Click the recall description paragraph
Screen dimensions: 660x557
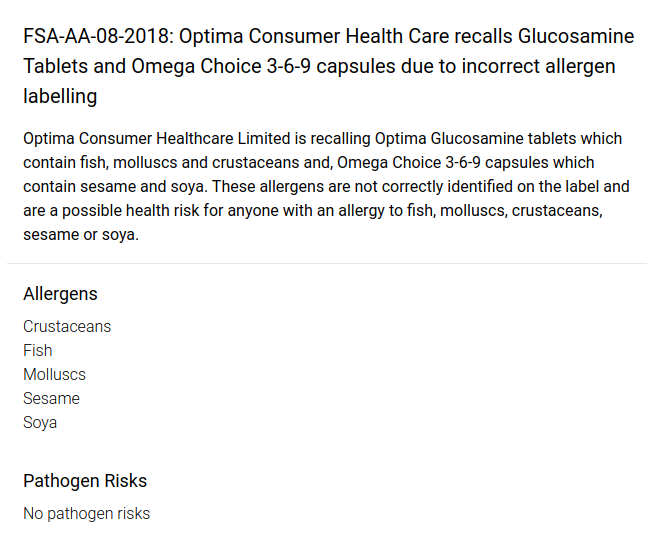(x=326, y=187)
